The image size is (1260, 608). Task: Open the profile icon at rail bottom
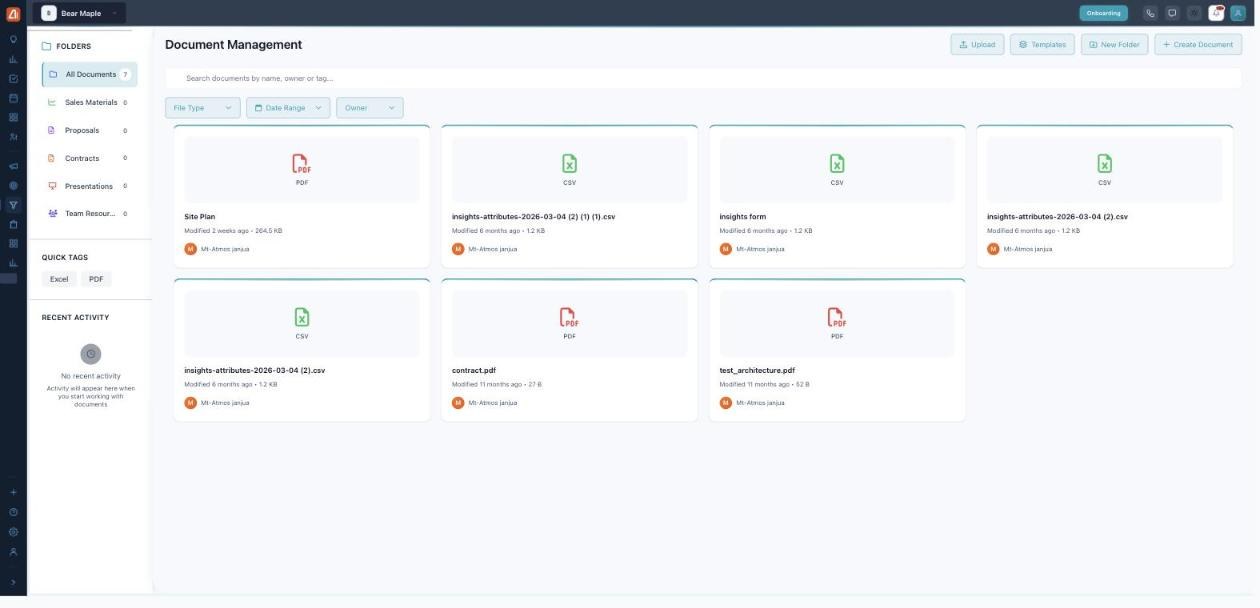[x=13, y=552]
